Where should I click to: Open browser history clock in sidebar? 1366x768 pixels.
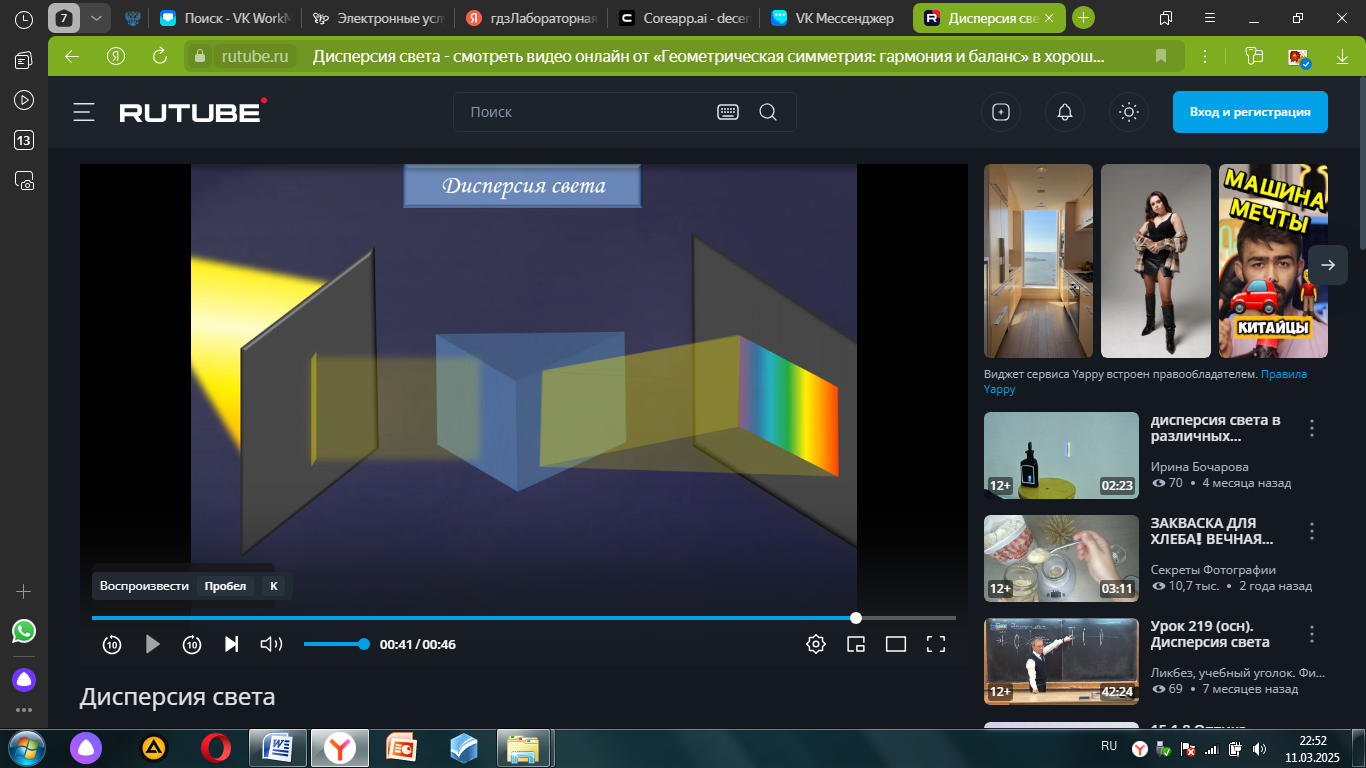[24, 19]
